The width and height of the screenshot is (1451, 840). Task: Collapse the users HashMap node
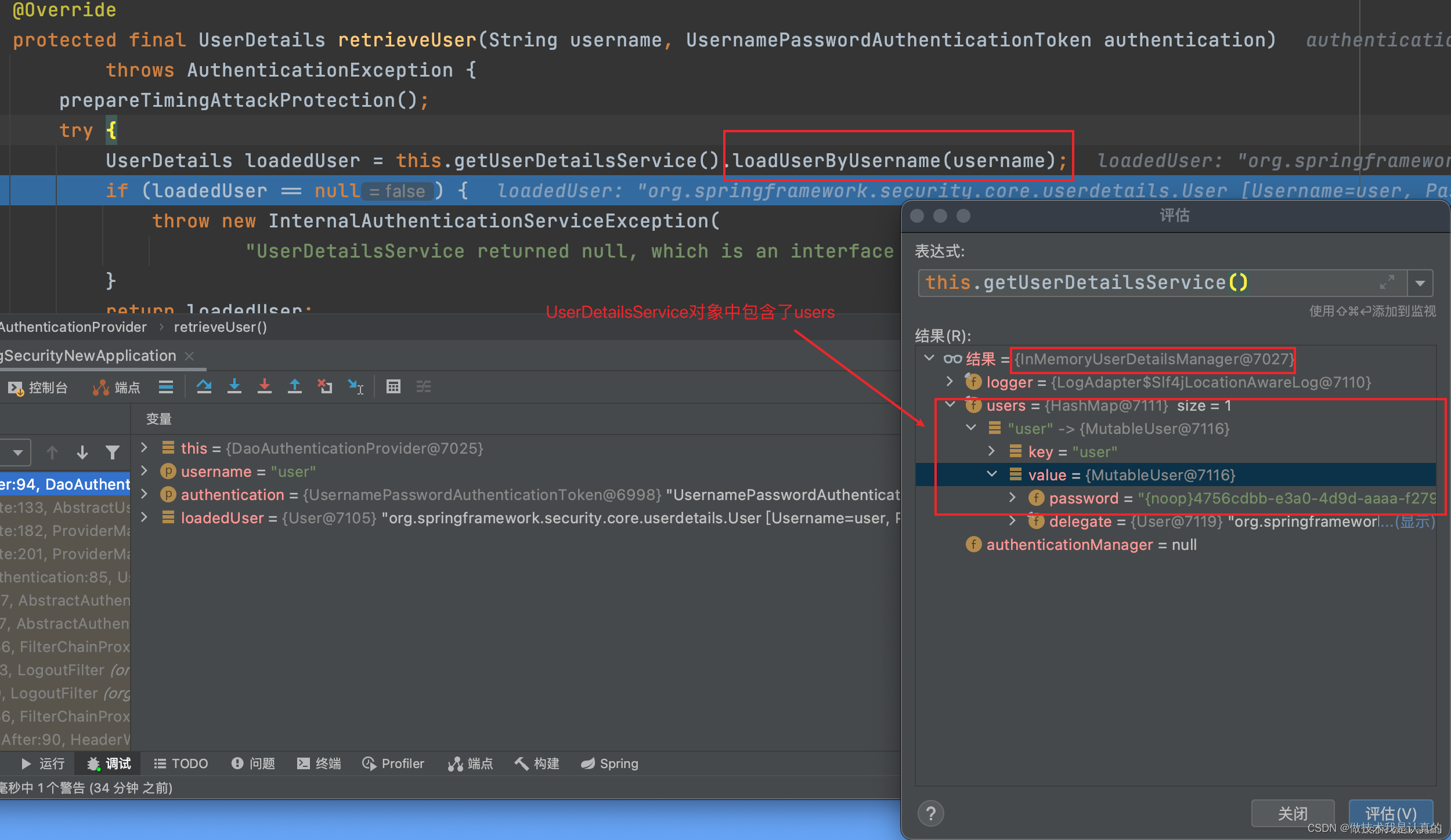[x=950, y=405]
